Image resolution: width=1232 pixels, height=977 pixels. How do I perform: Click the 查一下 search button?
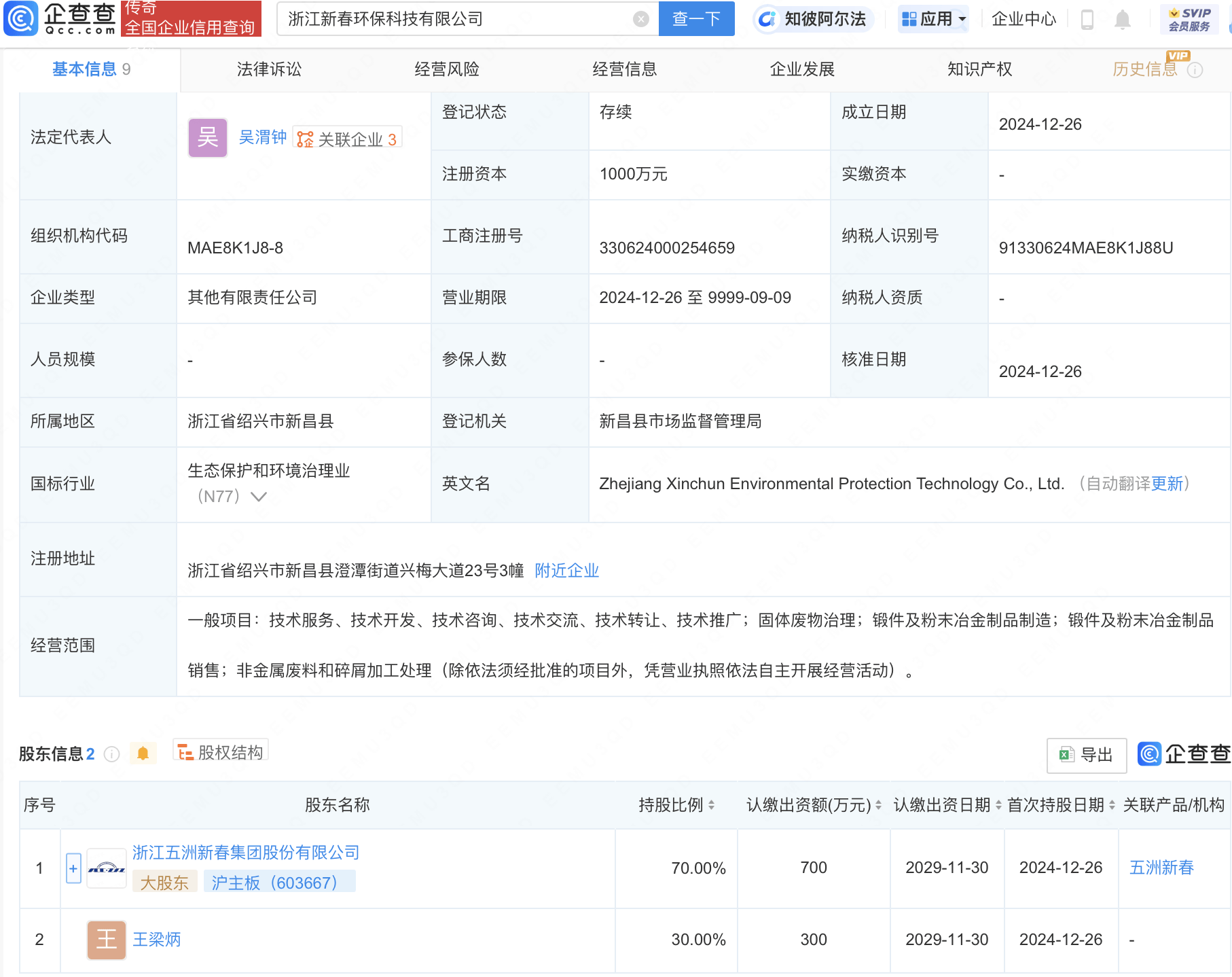[x=697, y=19]
